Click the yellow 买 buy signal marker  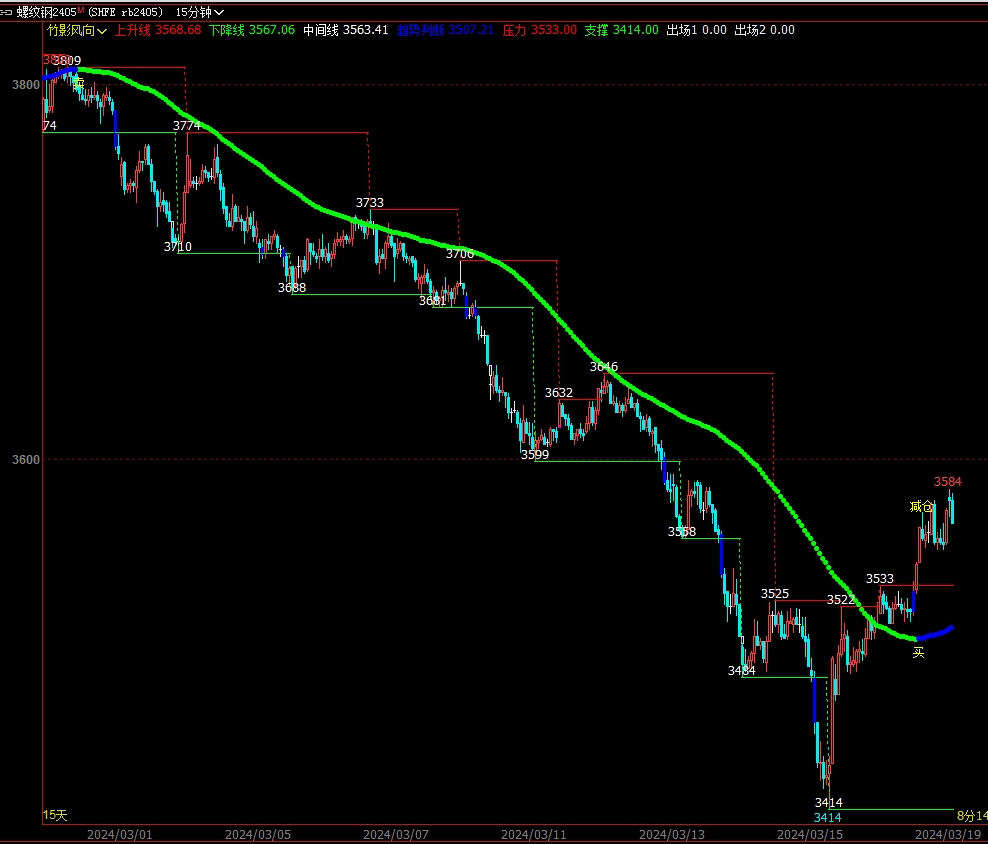coord(918,653)
